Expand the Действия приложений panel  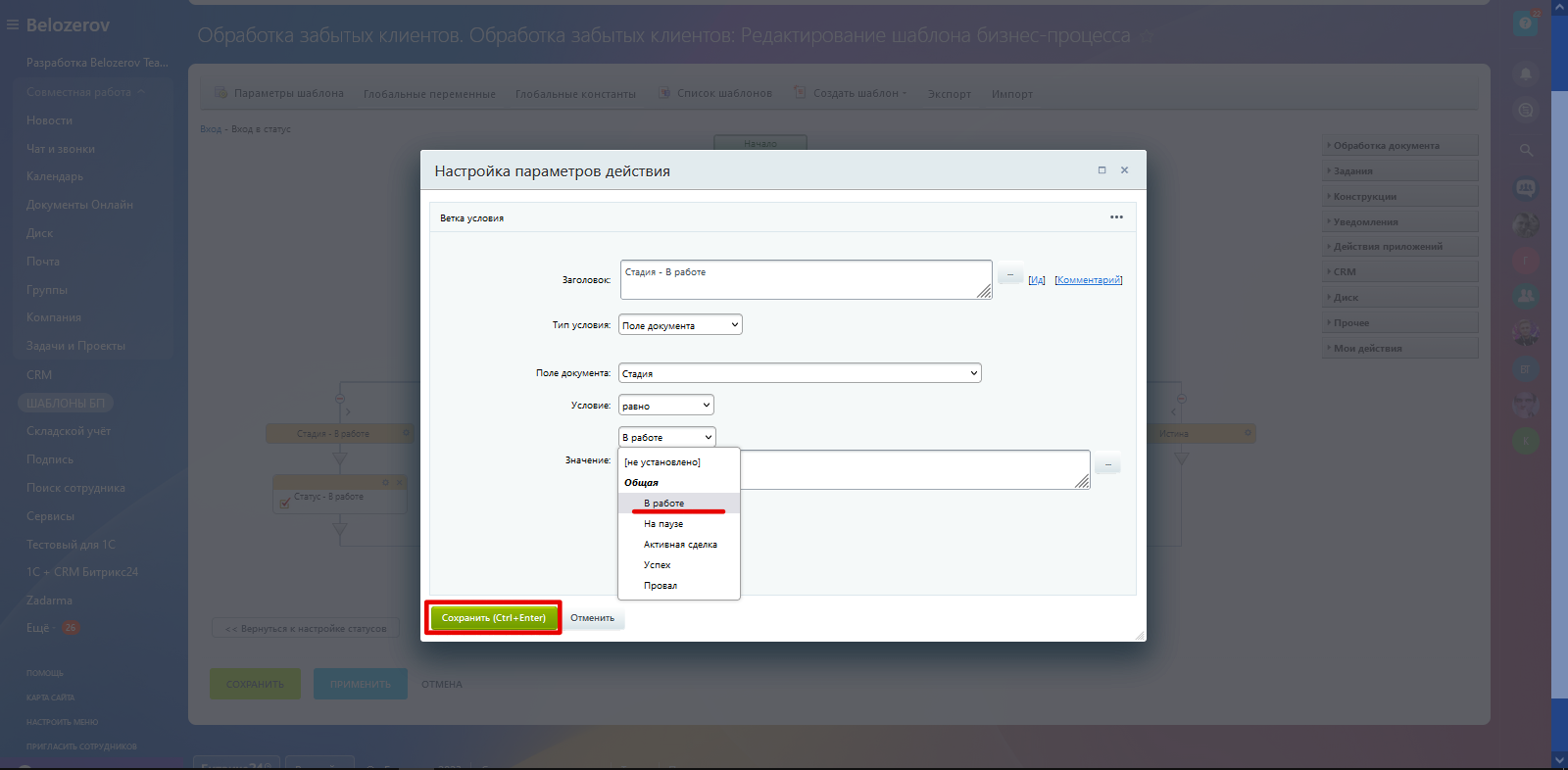coord(1399,247)
